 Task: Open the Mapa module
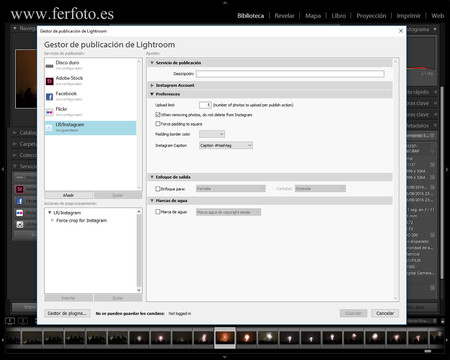tap(313, 16)
